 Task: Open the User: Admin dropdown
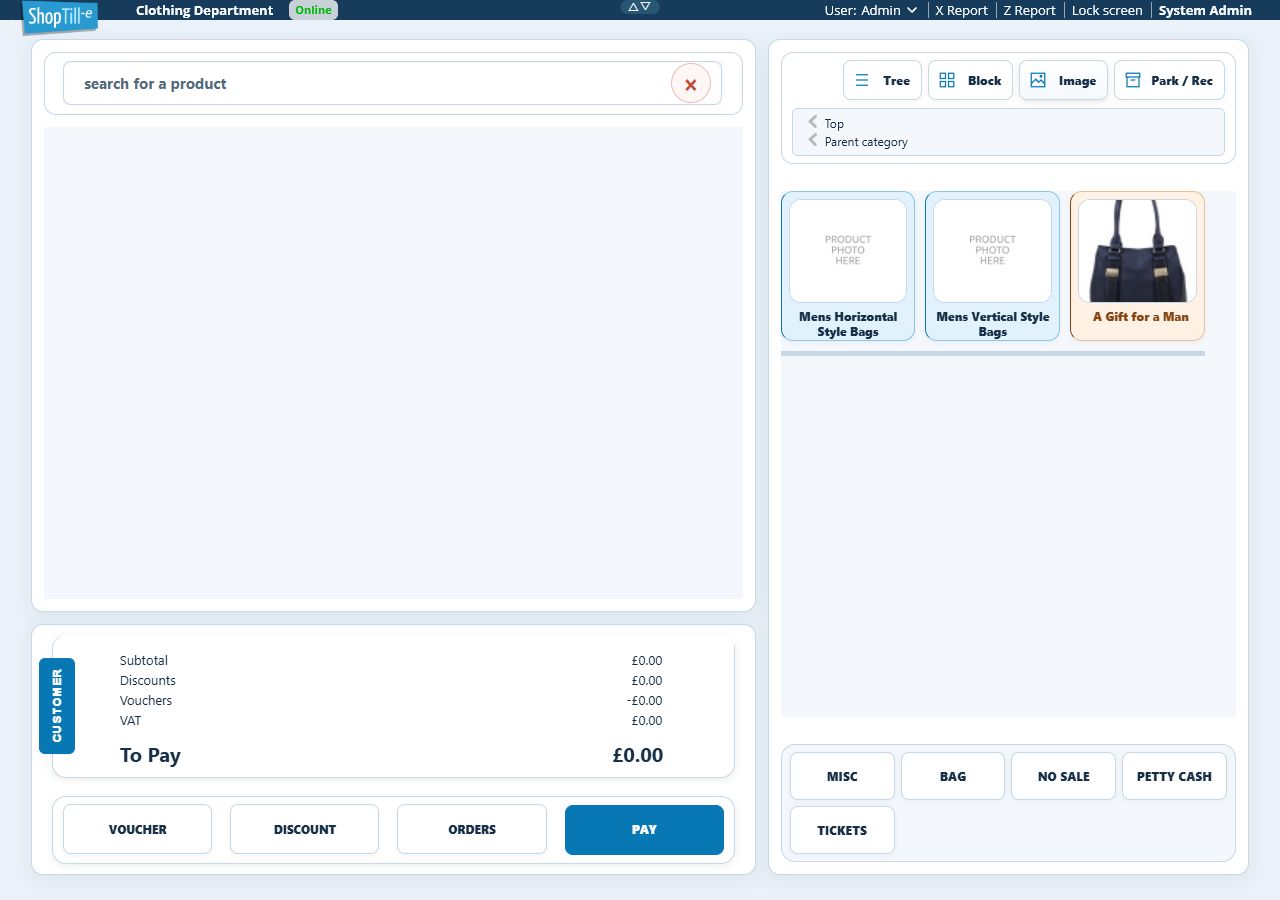coord(870,10)
